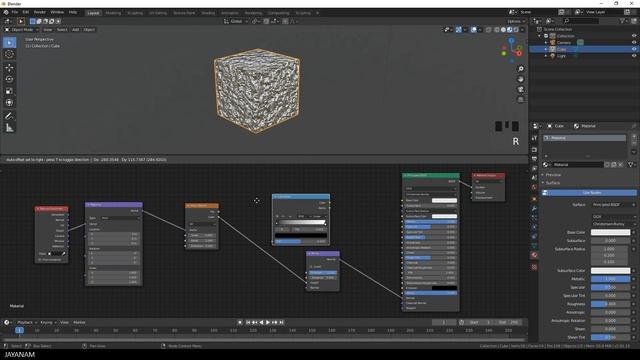Hide the Camera with its eye icon

(634, 42)
